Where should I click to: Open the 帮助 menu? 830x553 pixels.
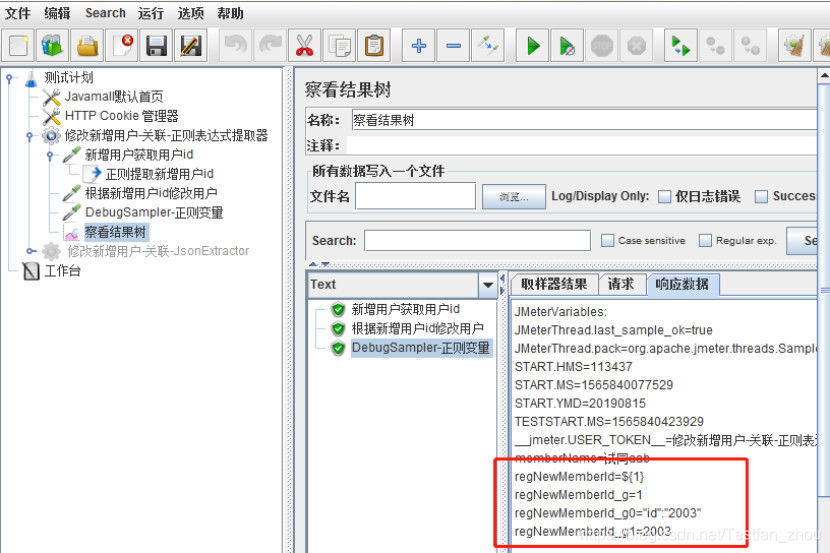point(230,13)
